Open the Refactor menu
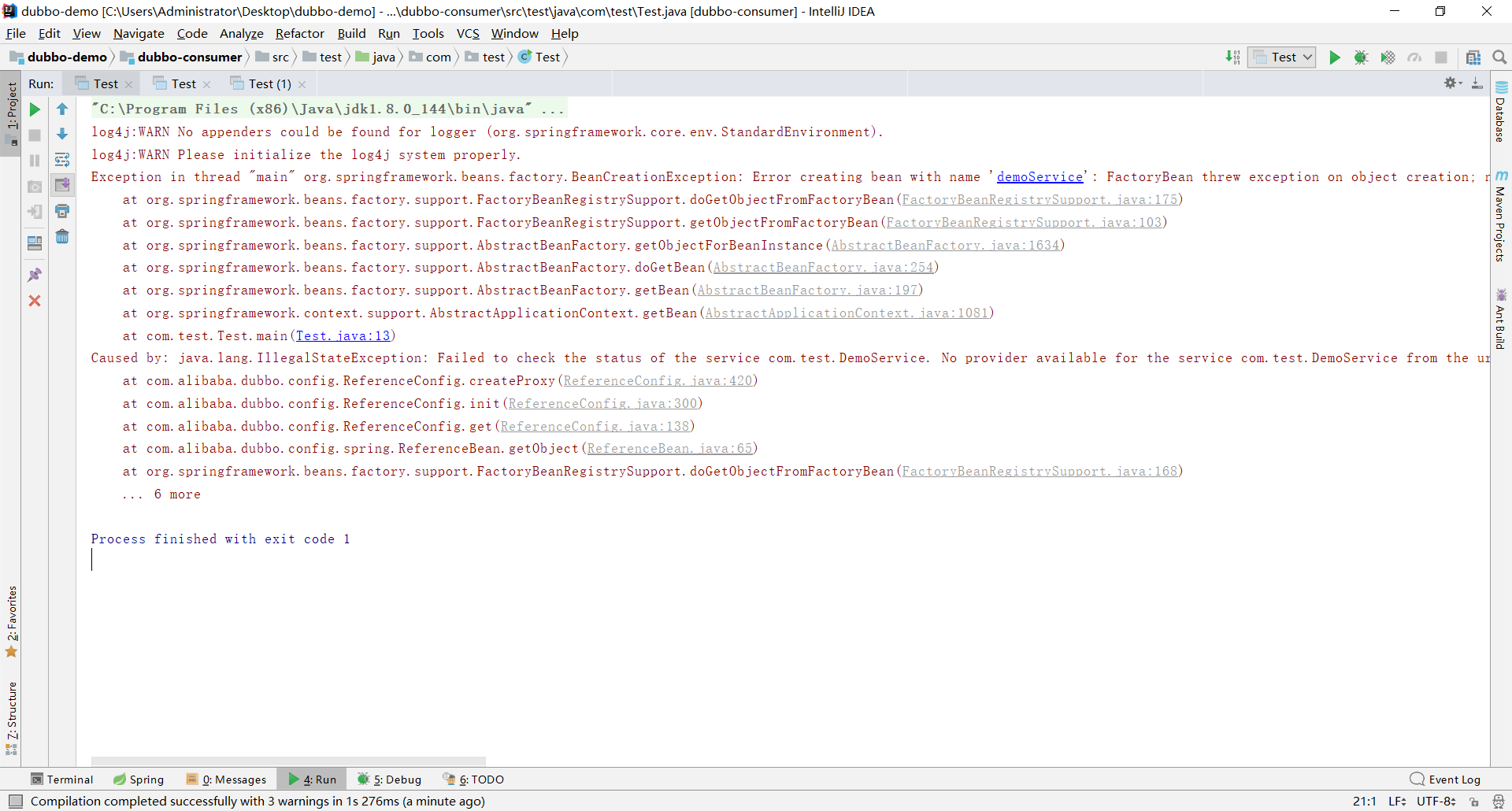This screenshot has width=1512, height=811. (x=299, y=33)
